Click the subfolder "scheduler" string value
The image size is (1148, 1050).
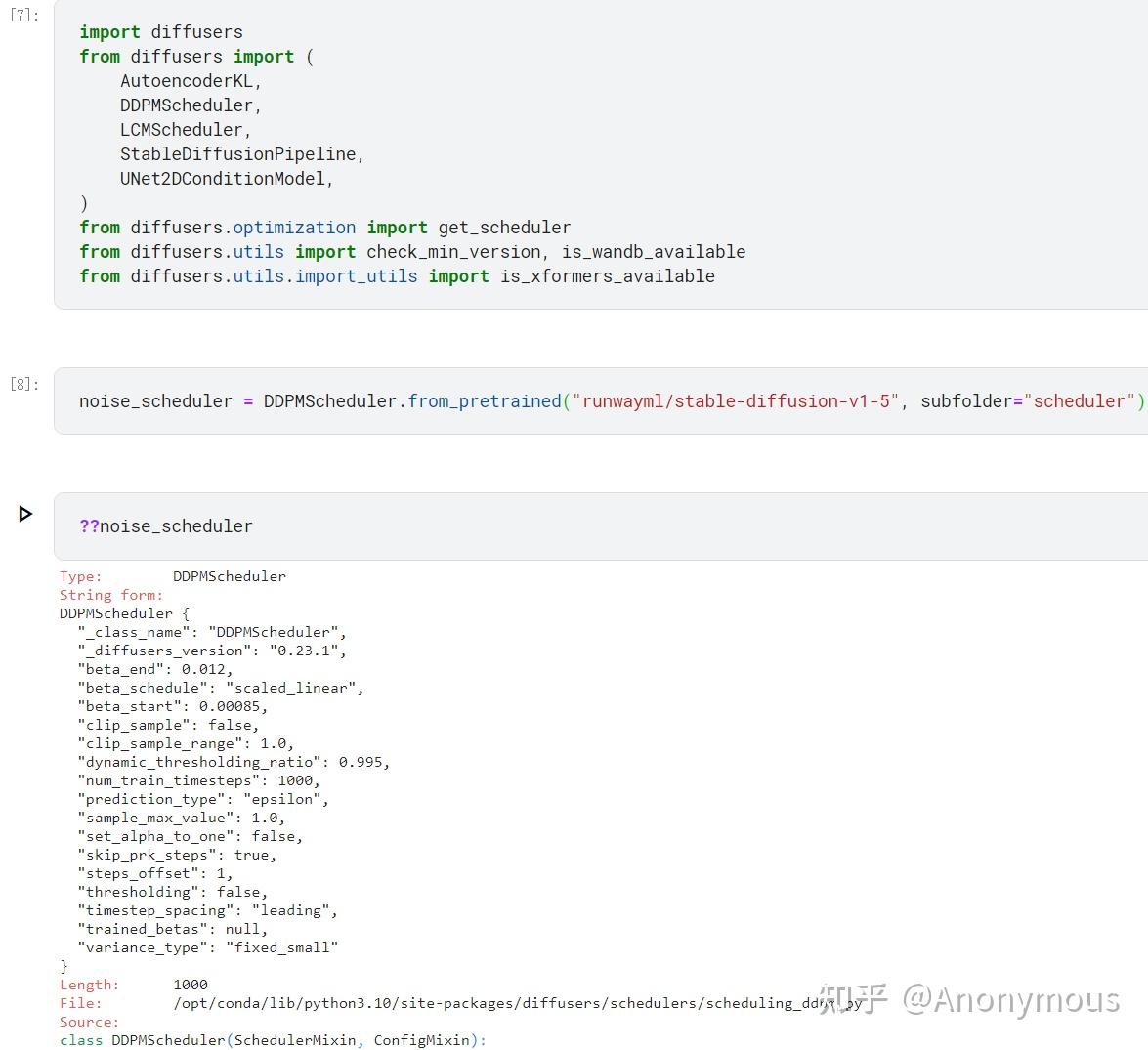[x=1079, y=401]
